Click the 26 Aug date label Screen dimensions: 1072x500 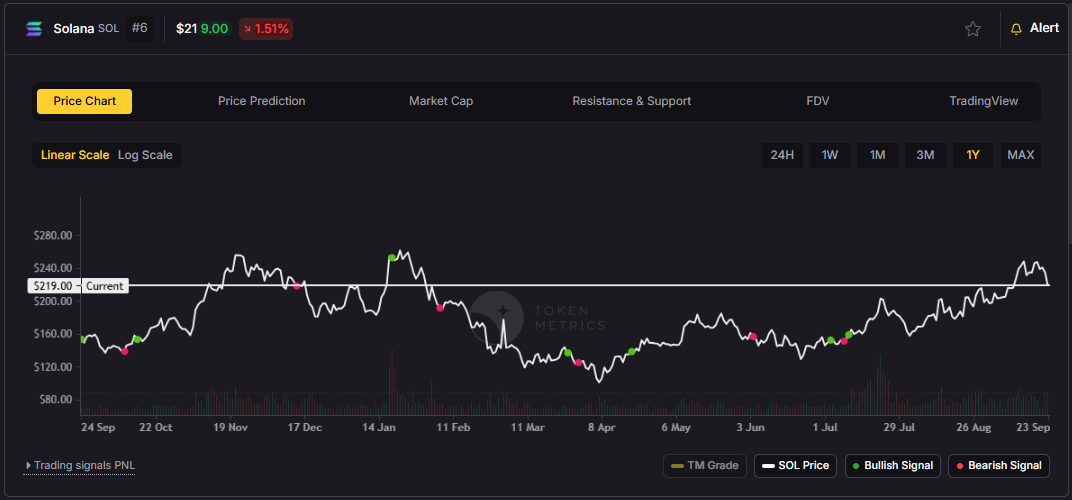[x=974, y=427]
